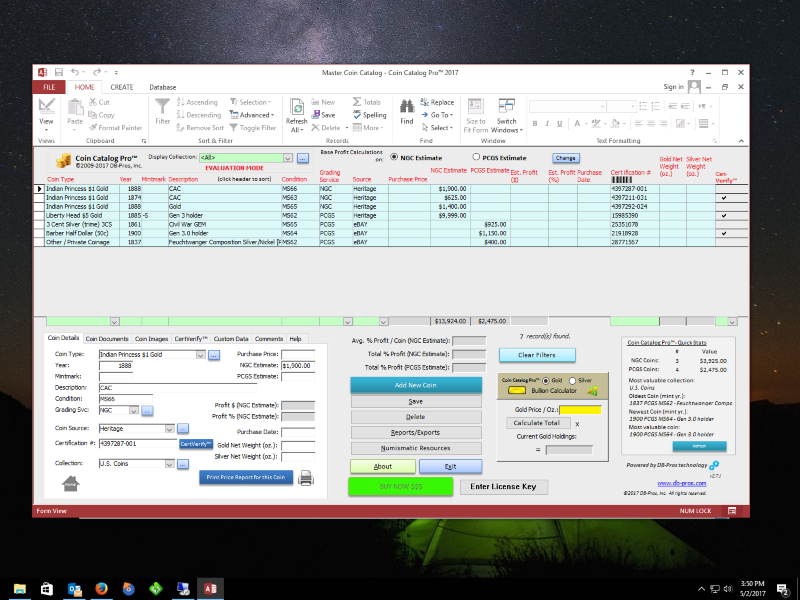Open Advanced filter options dropdown
Screen dimensions: 800x600
coord(252,115)
